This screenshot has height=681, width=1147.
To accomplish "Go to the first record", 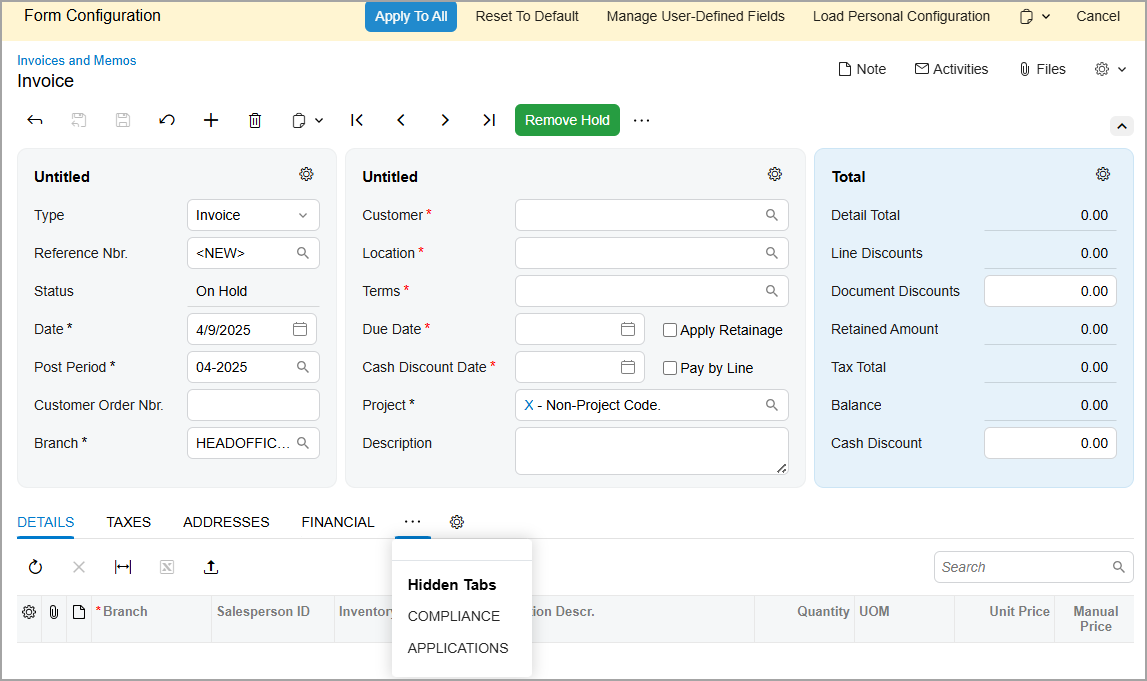I will click(357, 120).
